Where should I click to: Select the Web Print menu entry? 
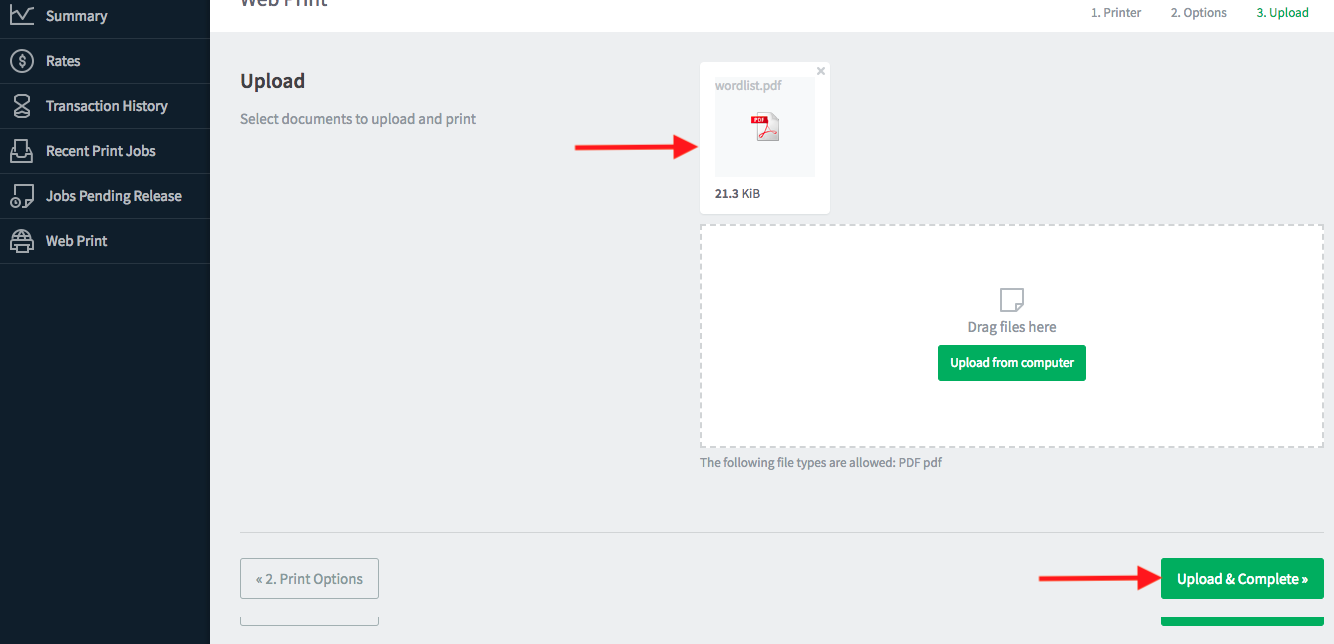(76, 241)
